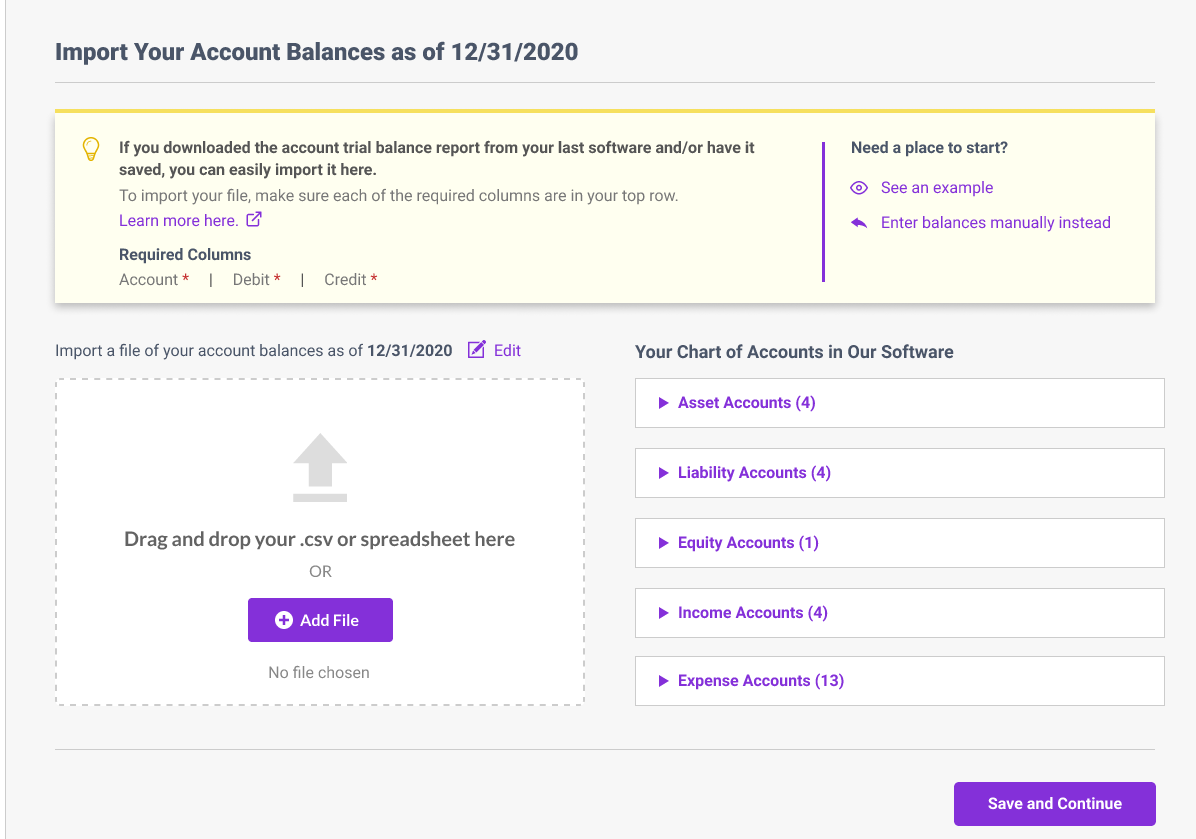Expand the Expense Accounts (13) section
The image size is (1196, 839).
[x=899, y=680]
